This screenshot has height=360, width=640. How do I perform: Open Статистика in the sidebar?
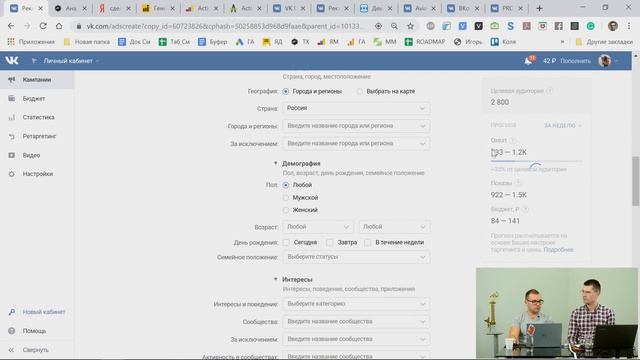(x=37, y=117)
